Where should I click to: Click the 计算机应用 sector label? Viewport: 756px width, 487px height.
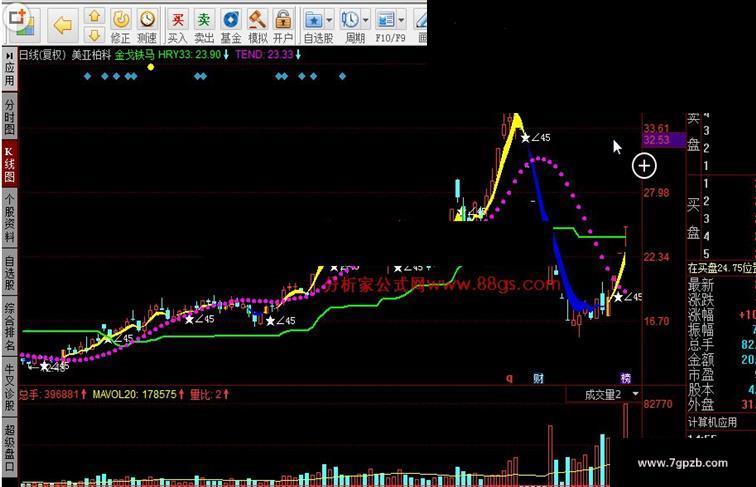click(712, 422)
